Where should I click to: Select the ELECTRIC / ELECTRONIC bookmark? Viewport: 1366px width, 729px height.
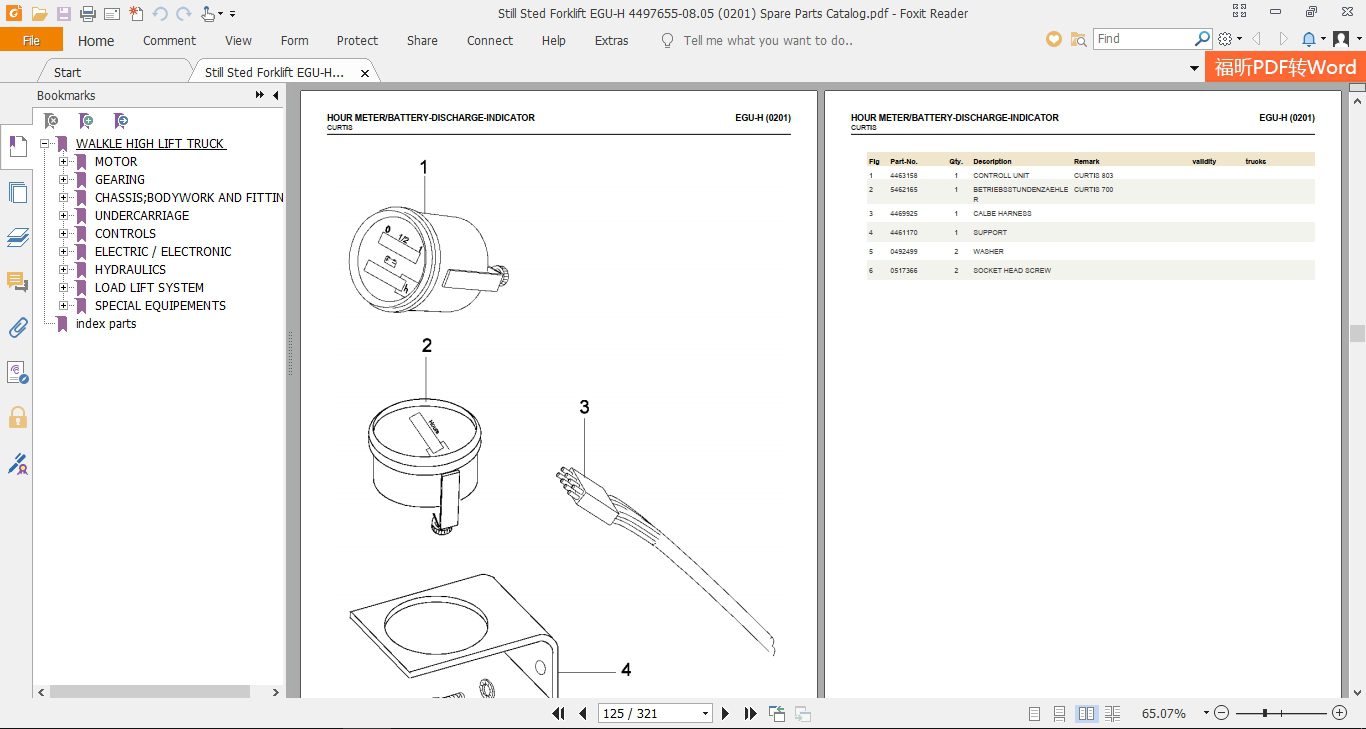(x=163, y=252)
